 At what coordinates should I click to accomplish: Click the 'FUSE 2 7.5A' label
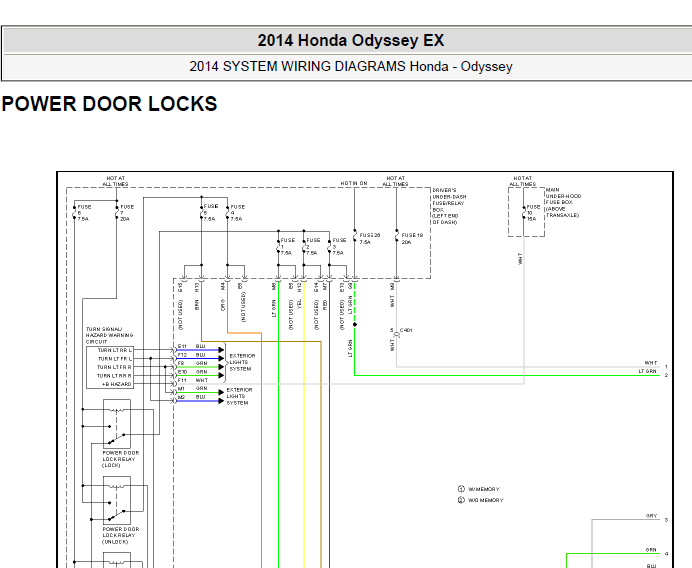[313, 247]
